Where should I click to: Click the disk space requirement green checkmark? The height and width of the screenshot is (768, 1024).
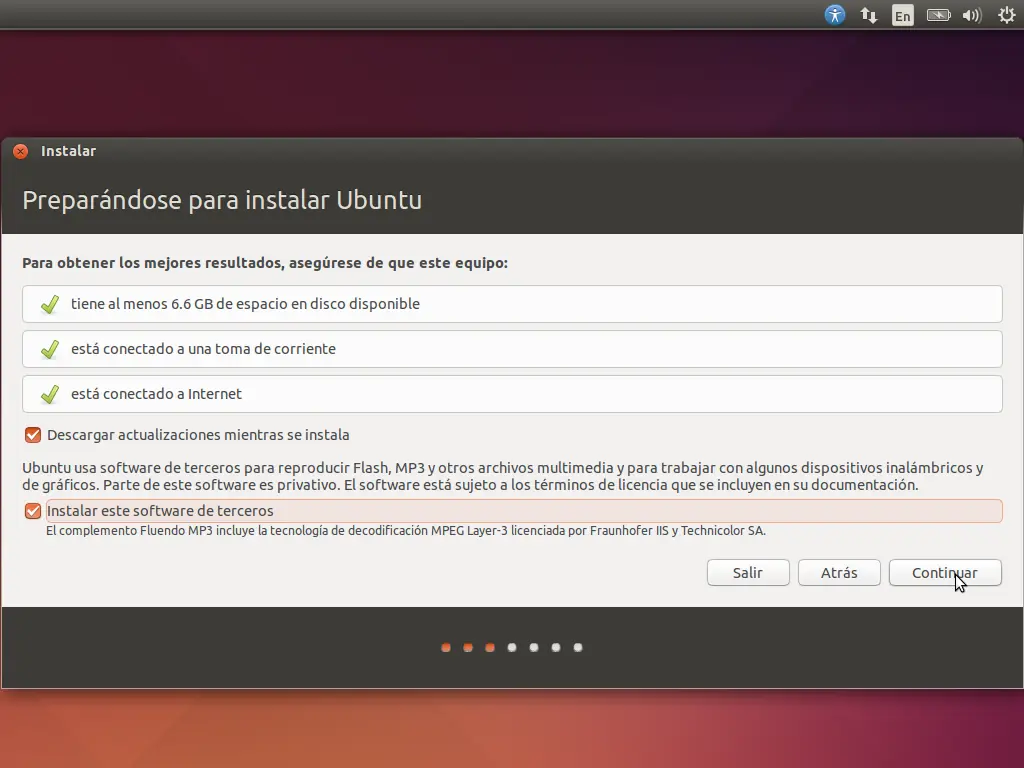coord(50,304)
